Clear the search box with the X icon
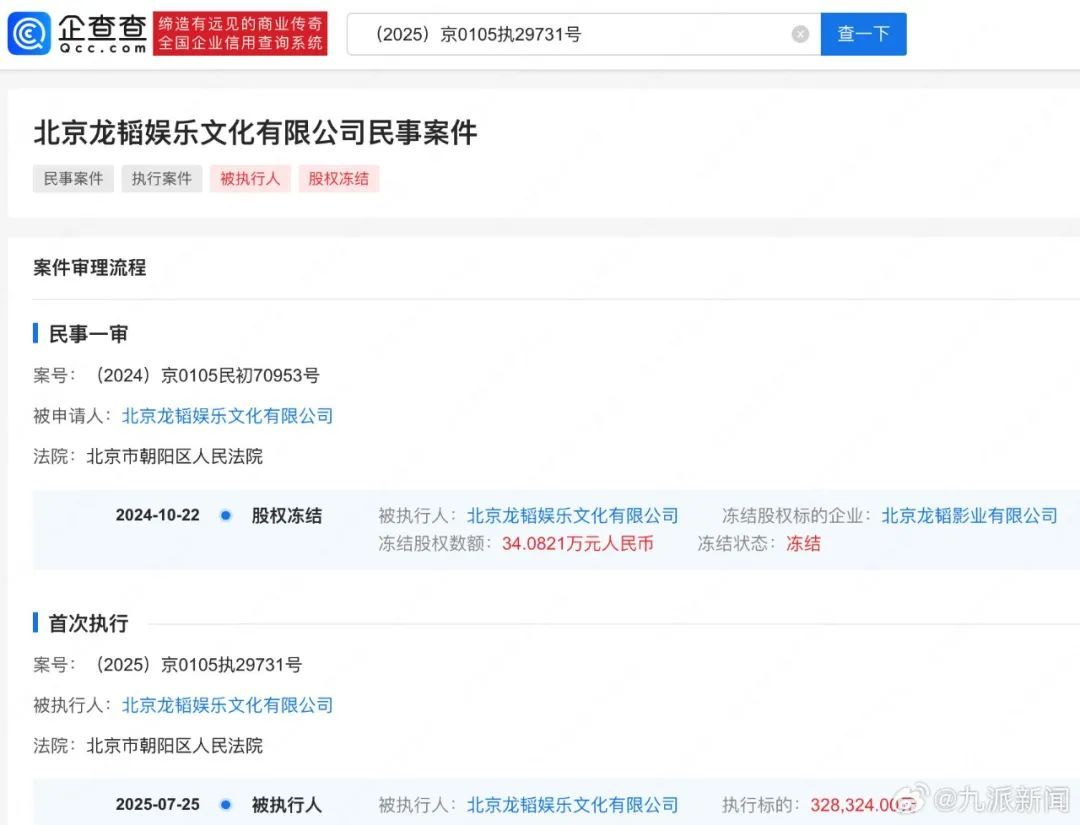The image size is (1080, 825). pyautogui.click(x=800, y=34)
